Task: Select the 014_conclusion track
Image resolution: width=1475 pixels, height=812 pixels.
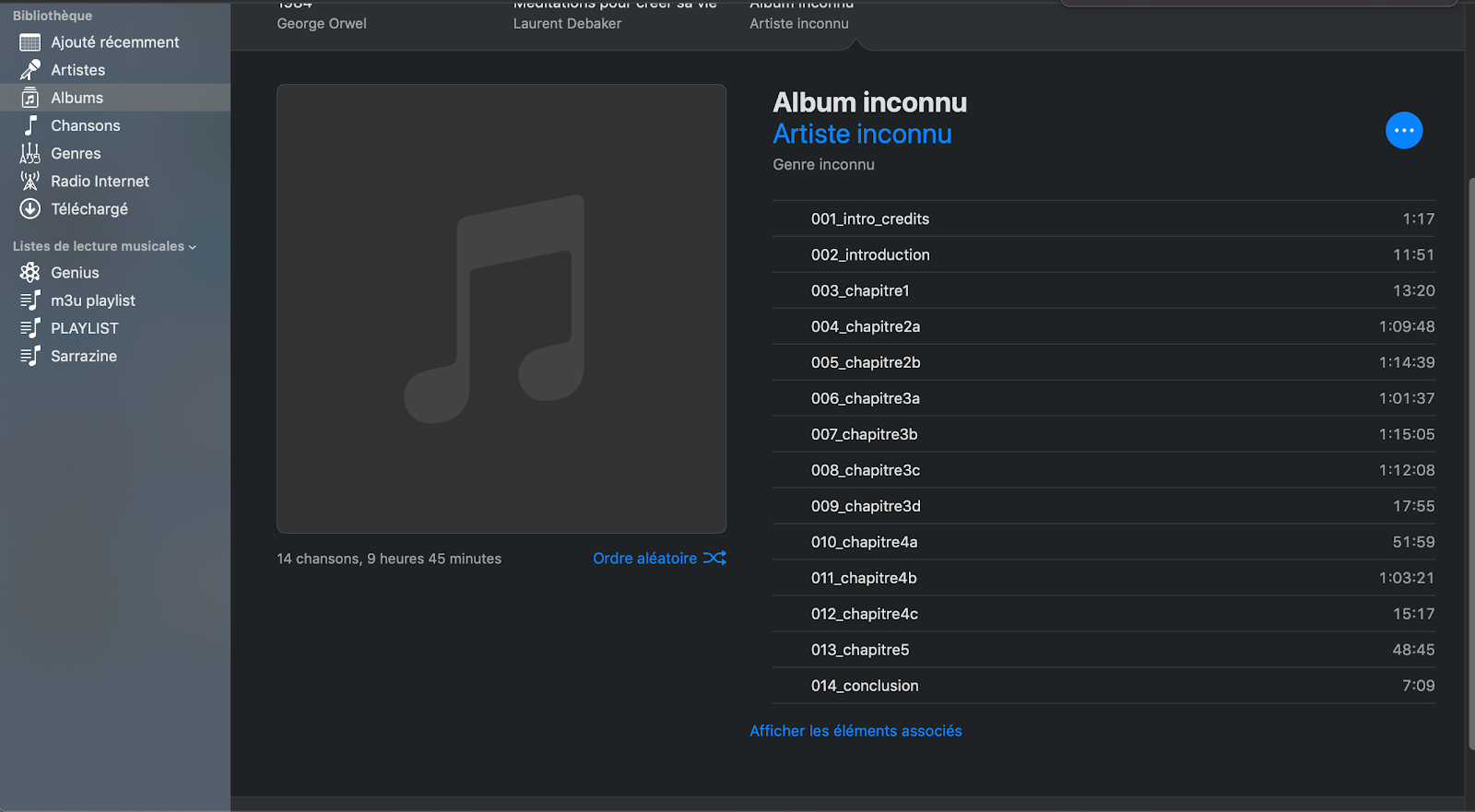Action: [865, 686]
